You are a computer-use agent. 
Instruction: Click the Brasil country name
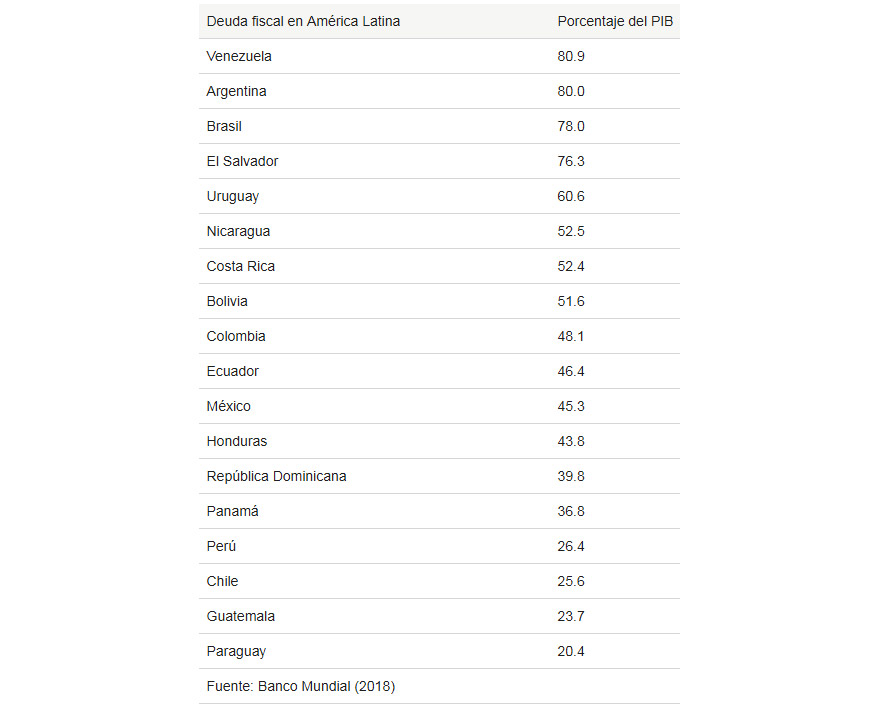coord(224,126)
